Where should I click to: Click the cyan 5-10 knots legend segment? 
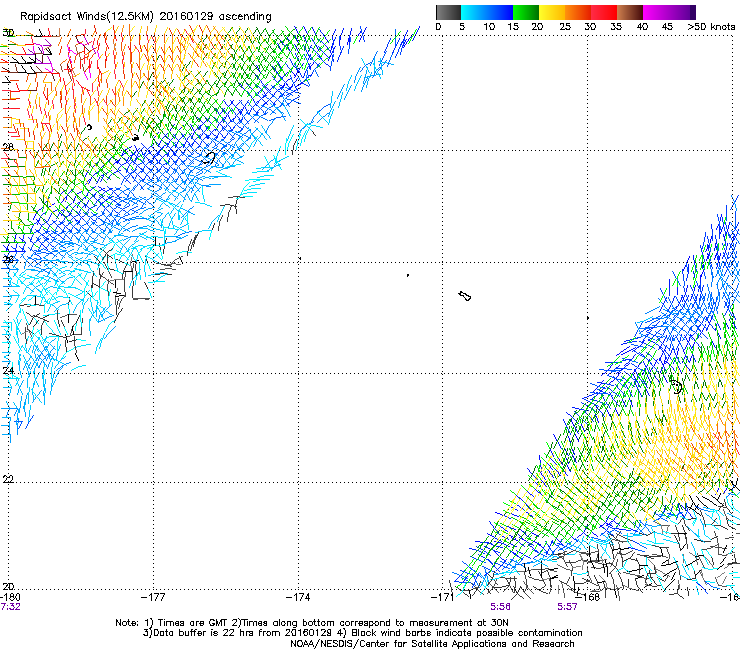474,12
